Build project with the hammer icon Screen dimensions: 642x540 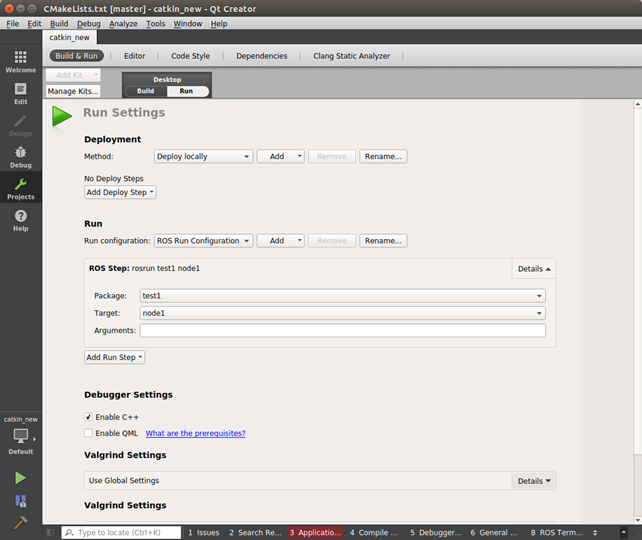tap(20, 522)
